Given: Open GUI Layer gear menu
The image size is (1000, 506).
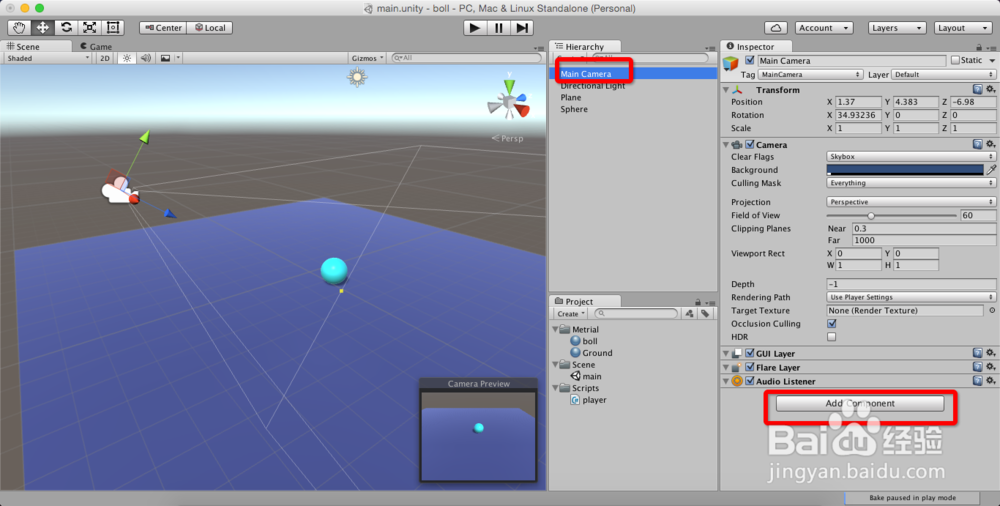Looking at the screenshot, I should point(990,353).
